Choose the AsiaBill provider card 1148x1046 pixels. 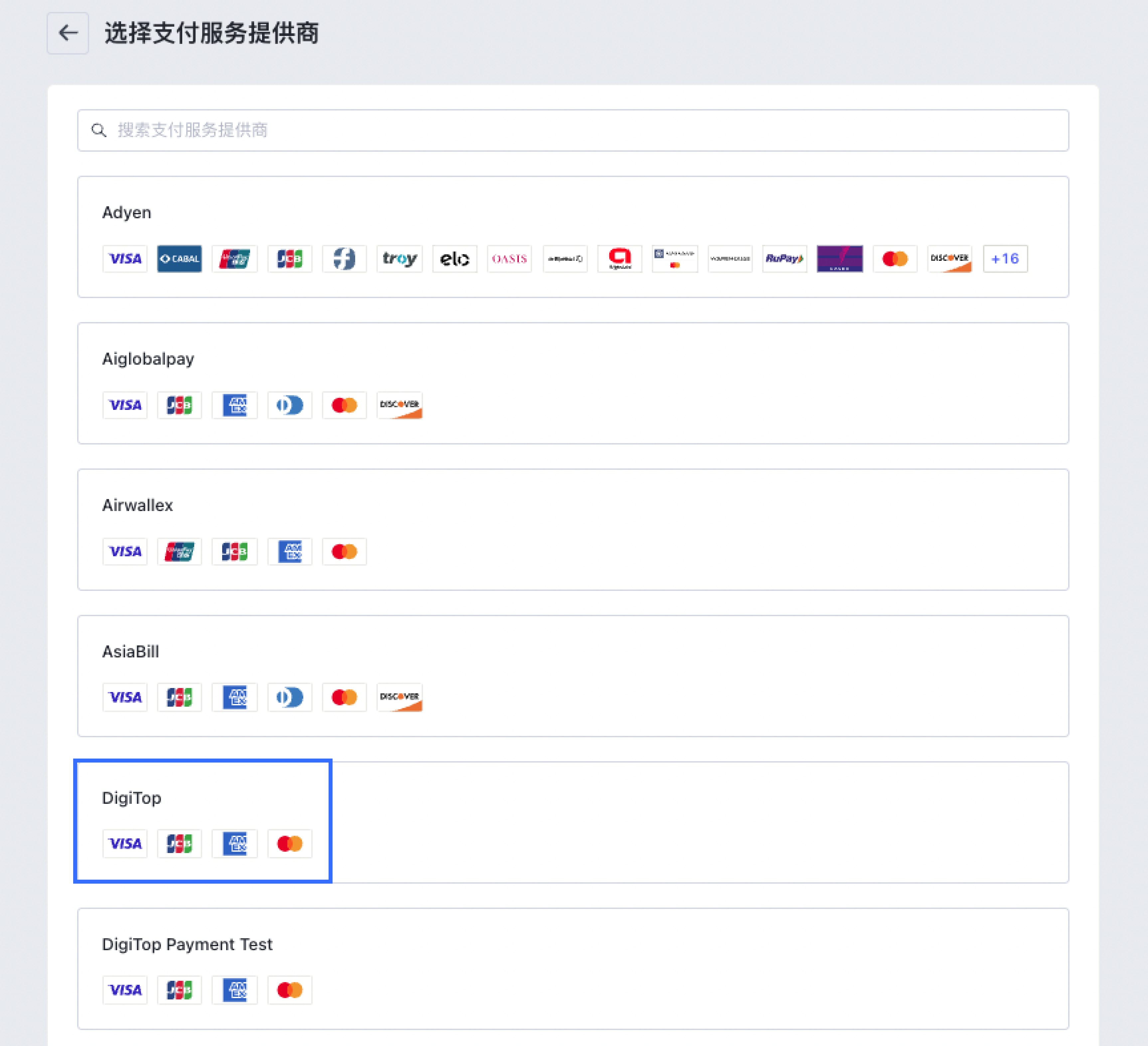(x=130, y=652)
